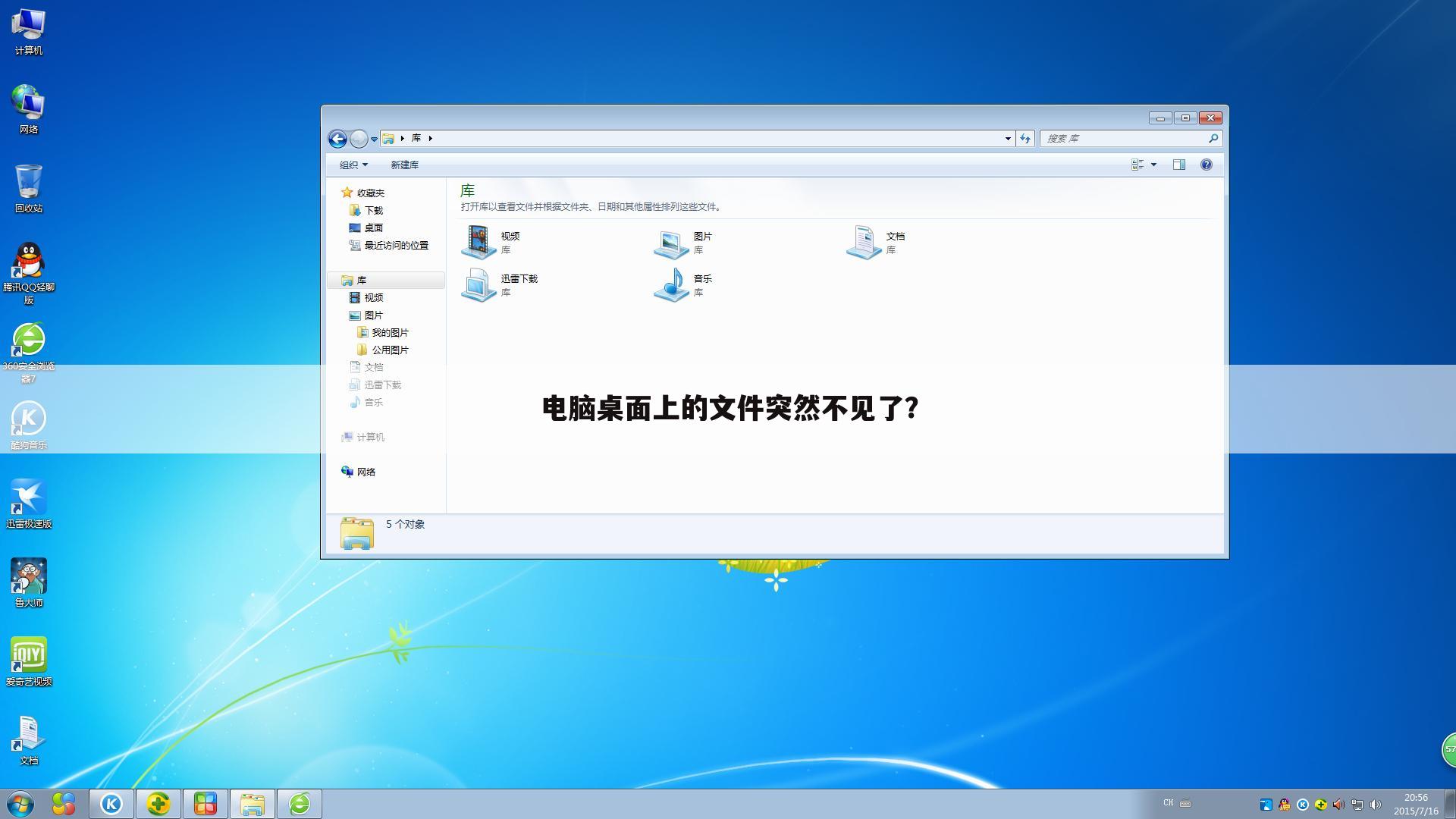This screenshot has width=1456, height=819.
Task: Select 音乐 in navigation tree
Action: click(x=366, y=402)
